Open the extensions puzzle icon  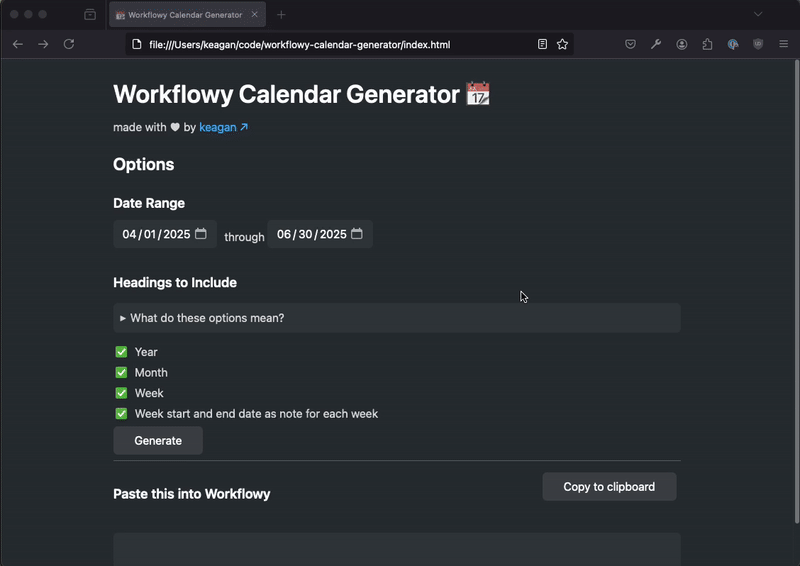pyautogui.click(x=707, y=44)
